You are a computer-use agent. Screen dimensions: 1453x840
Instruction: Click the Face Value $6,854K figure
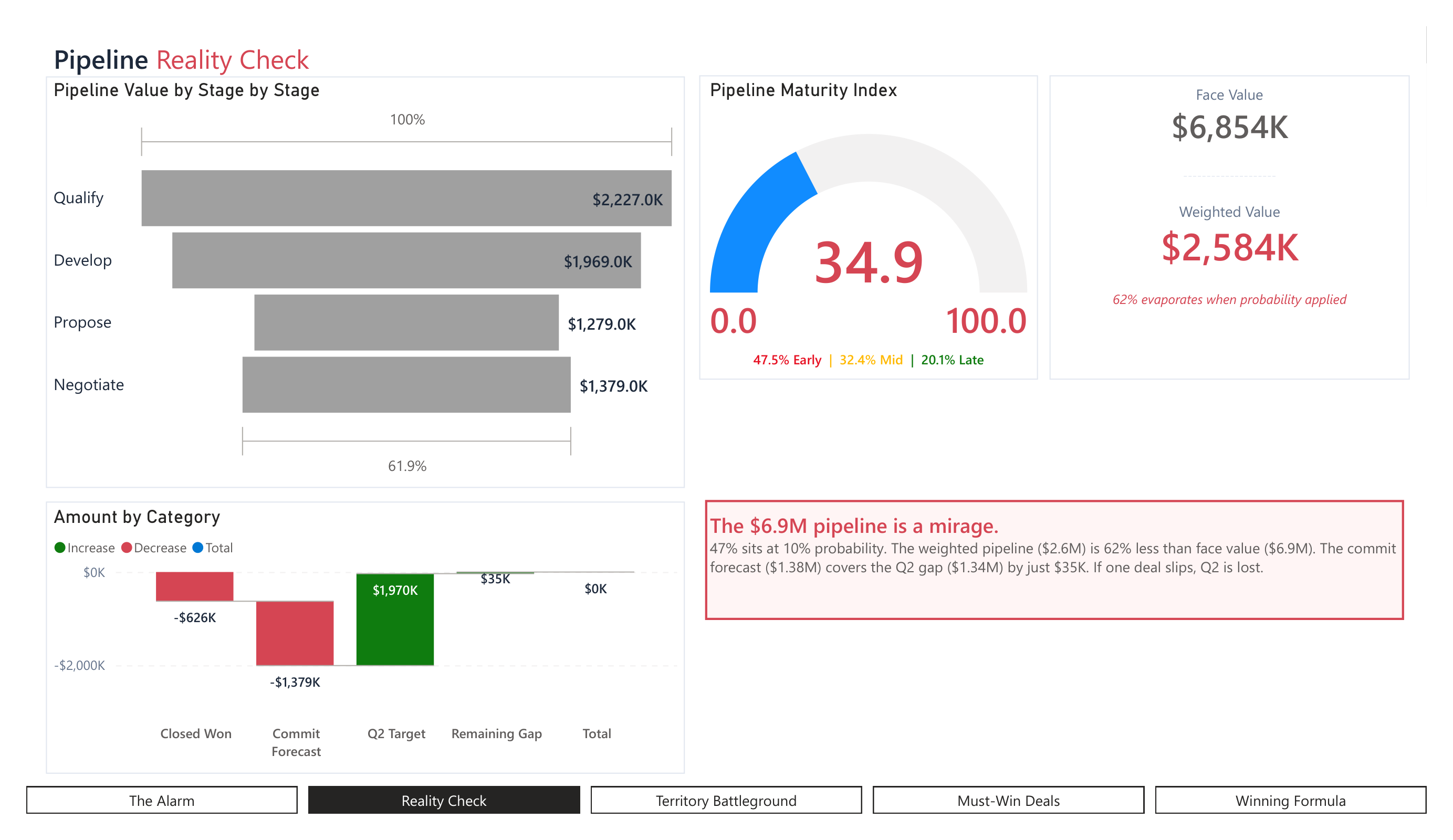pos(1229,128)
